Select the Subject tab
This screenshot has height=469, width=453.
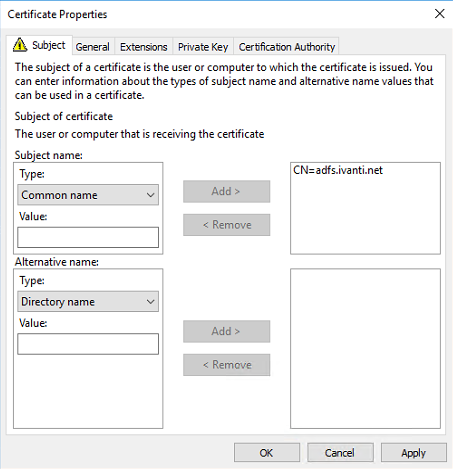39,45
